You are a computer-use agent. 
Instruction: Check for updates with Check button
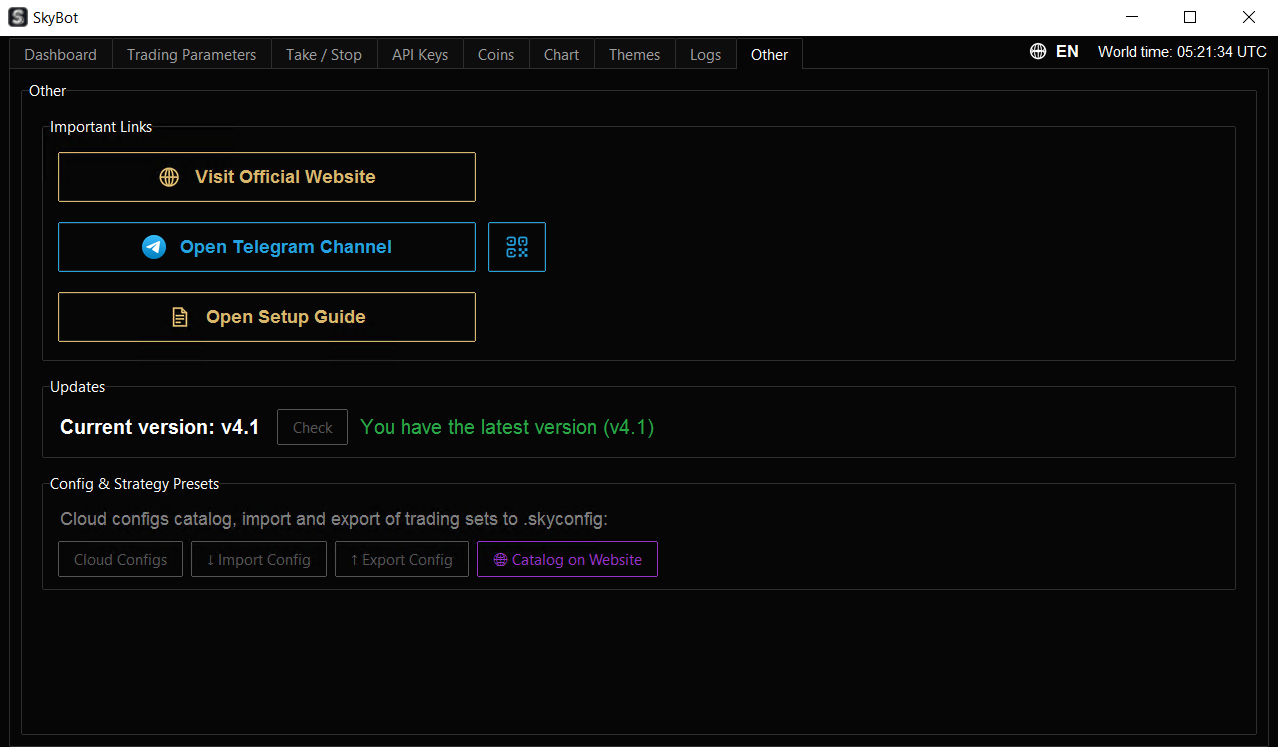(x=313, y=427)
